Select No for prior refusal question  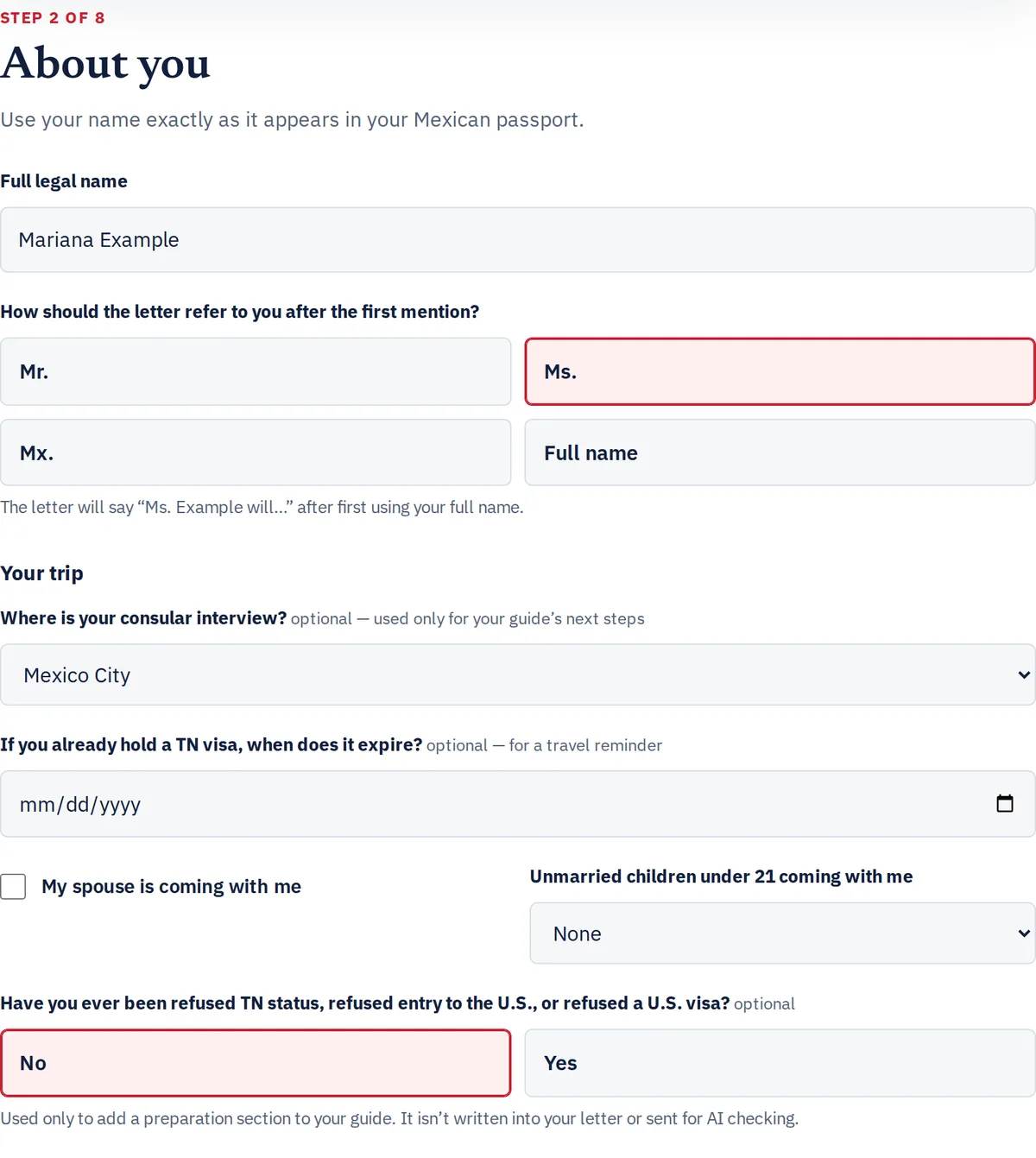coord(256,1063)
